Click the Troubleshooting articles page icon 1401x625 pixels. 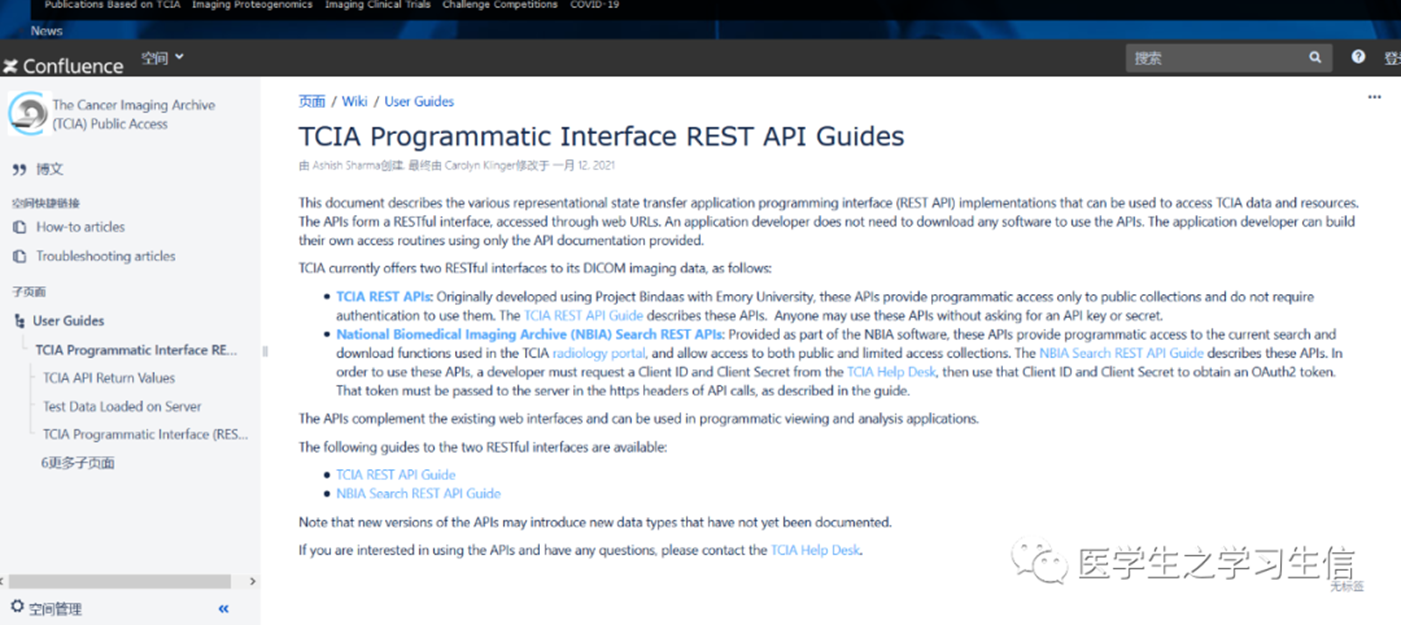click(19, 257)
